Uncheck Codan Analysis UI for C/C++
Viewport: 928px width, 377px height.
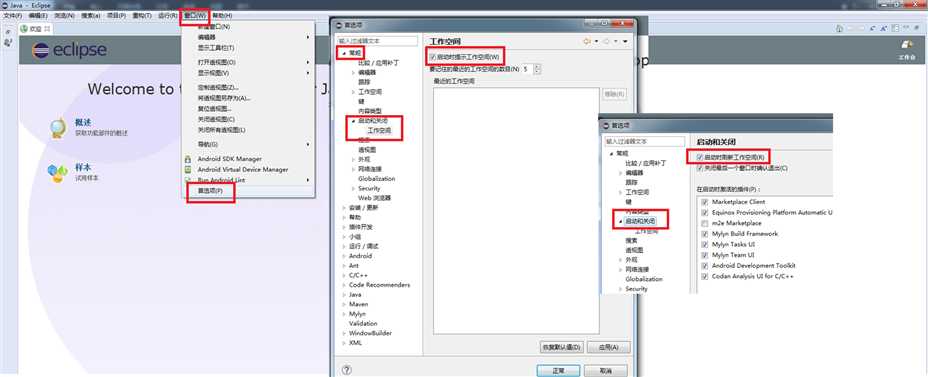tap(704, 276)
